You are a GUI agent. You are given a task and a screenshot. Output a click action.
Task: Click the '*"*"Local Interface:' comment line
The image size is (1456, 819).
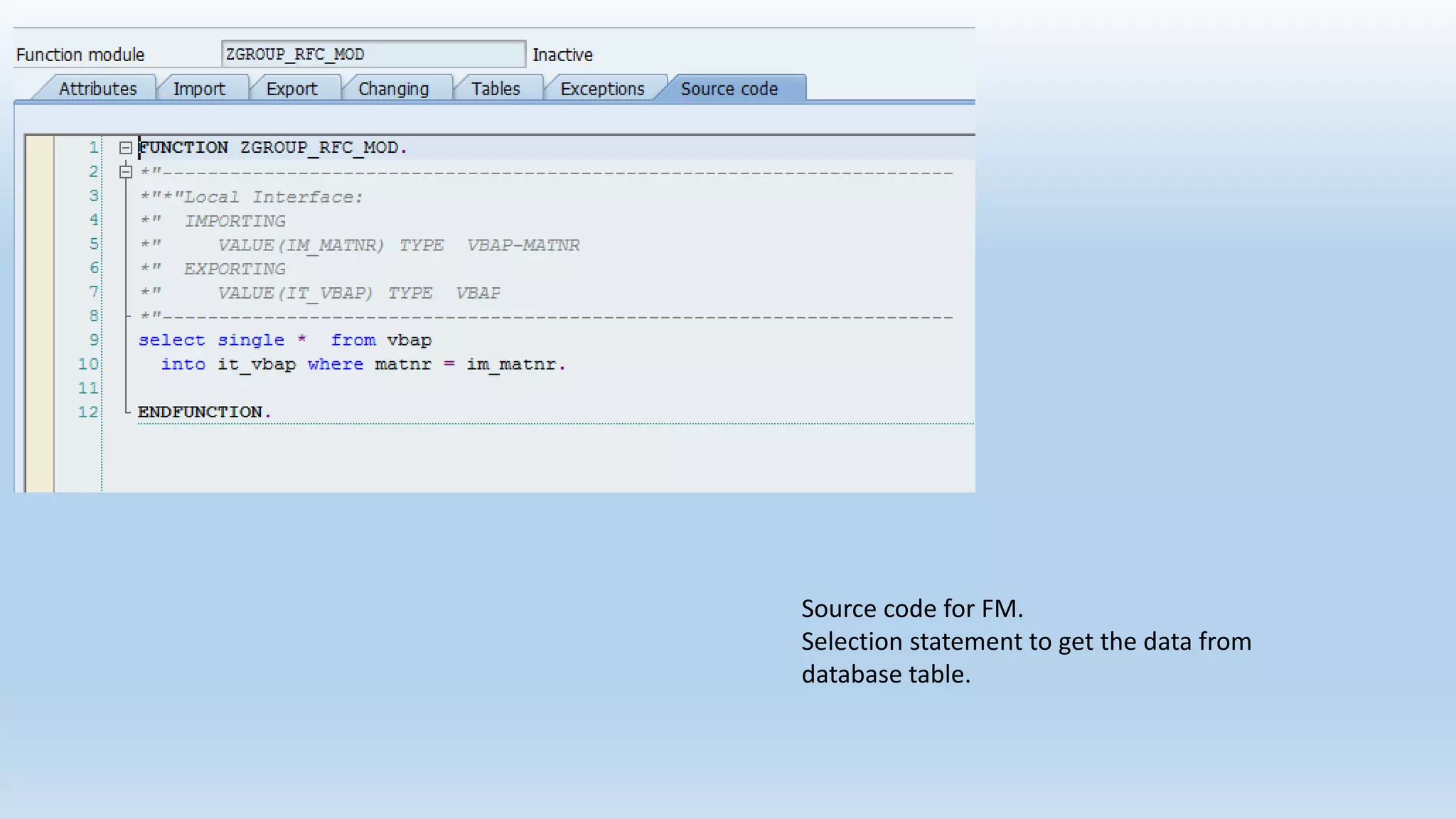click(252, 197)
